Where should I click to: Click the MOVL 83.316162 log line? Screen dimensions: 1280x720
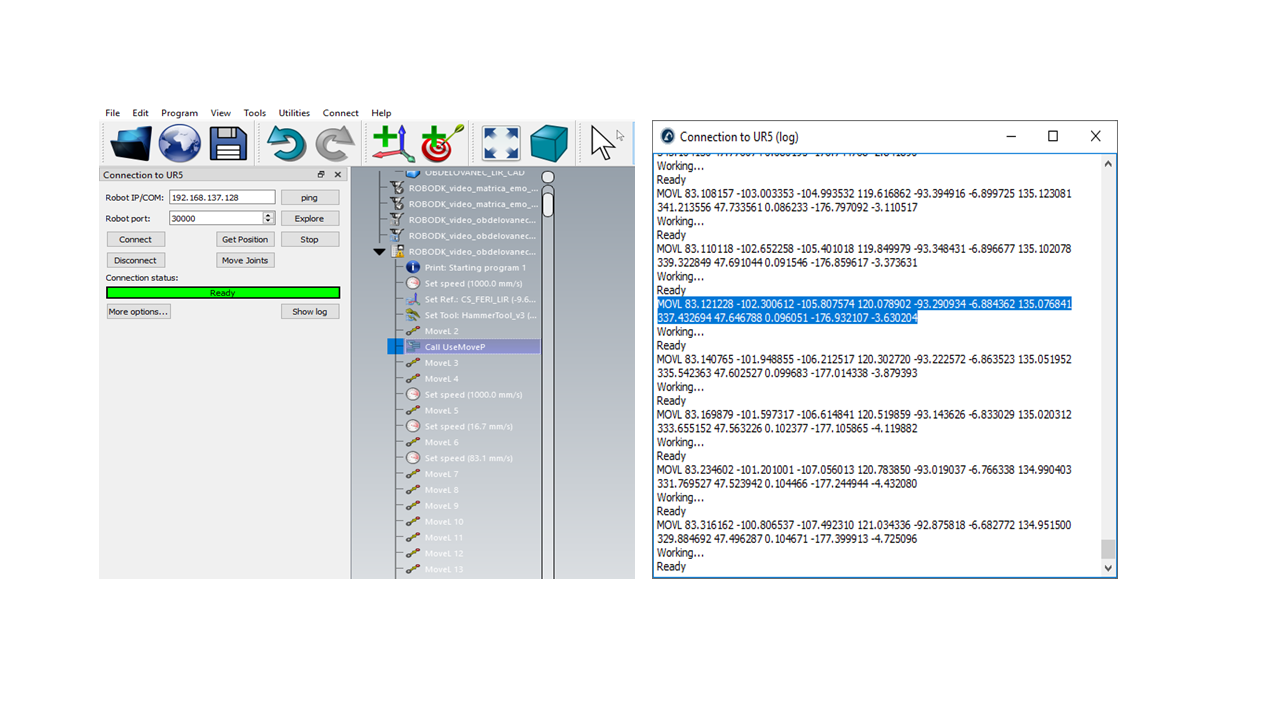[x=864, y=532]
